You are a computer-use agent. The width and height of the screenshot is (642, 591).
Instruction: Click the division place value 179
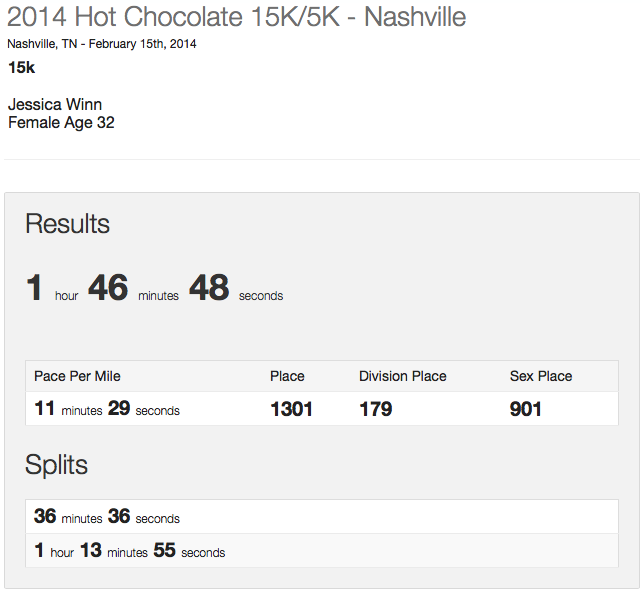tap(376, 409)
